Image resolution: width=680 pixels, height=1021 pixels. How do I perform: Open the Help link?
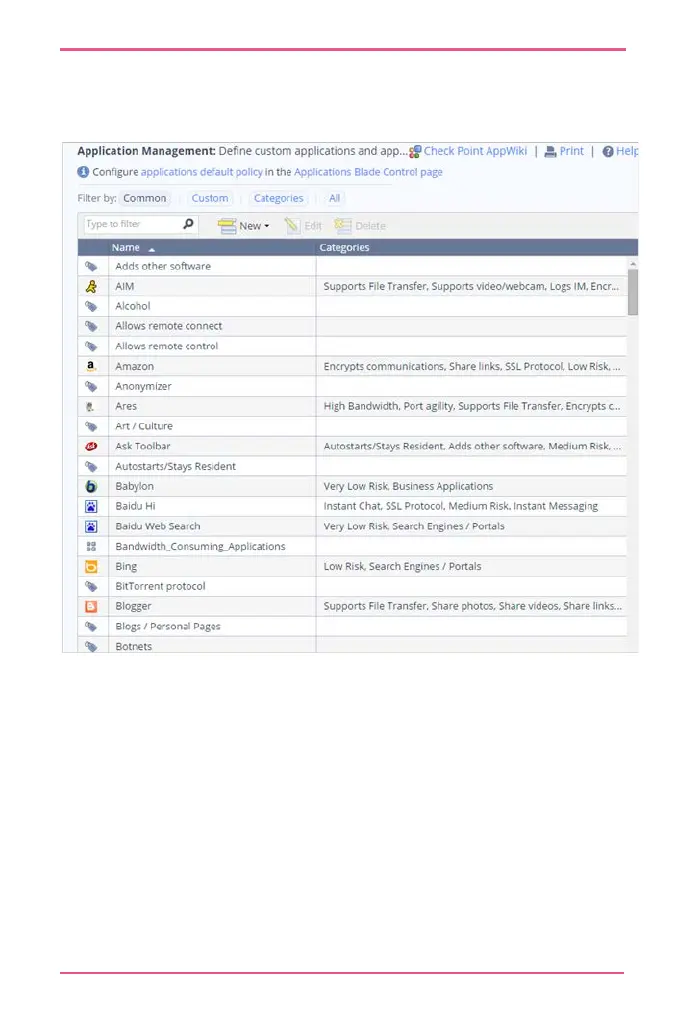point(627,151)
